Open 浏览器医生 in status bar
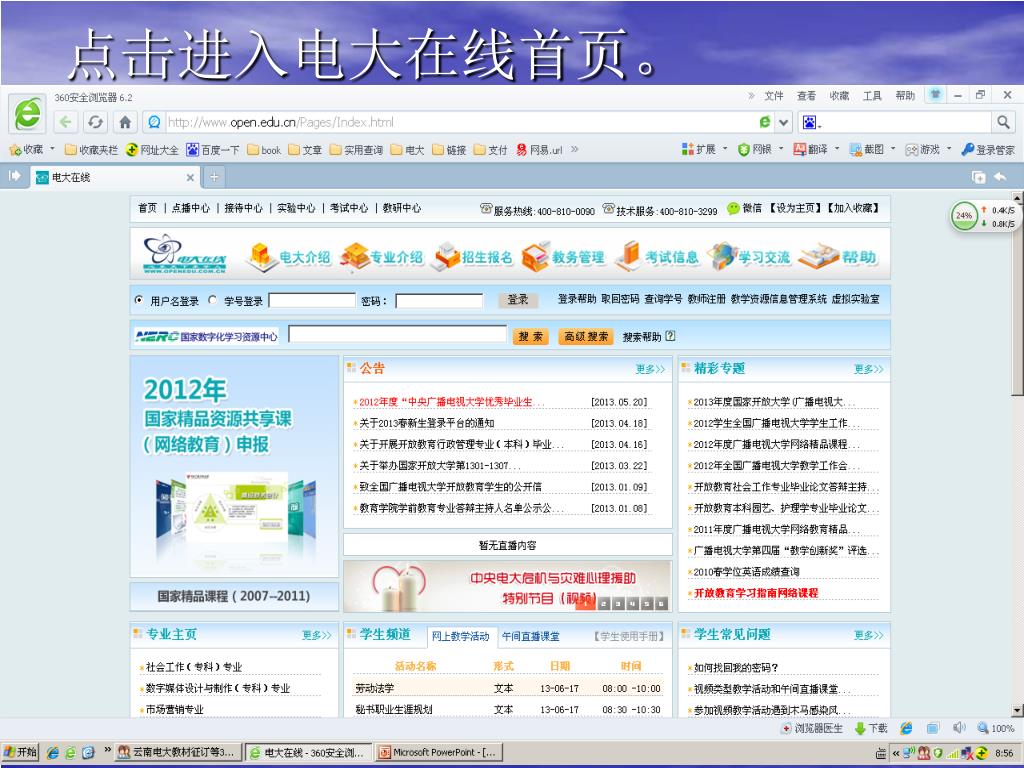The image size is (1024, 768). (x=812, y=728)
